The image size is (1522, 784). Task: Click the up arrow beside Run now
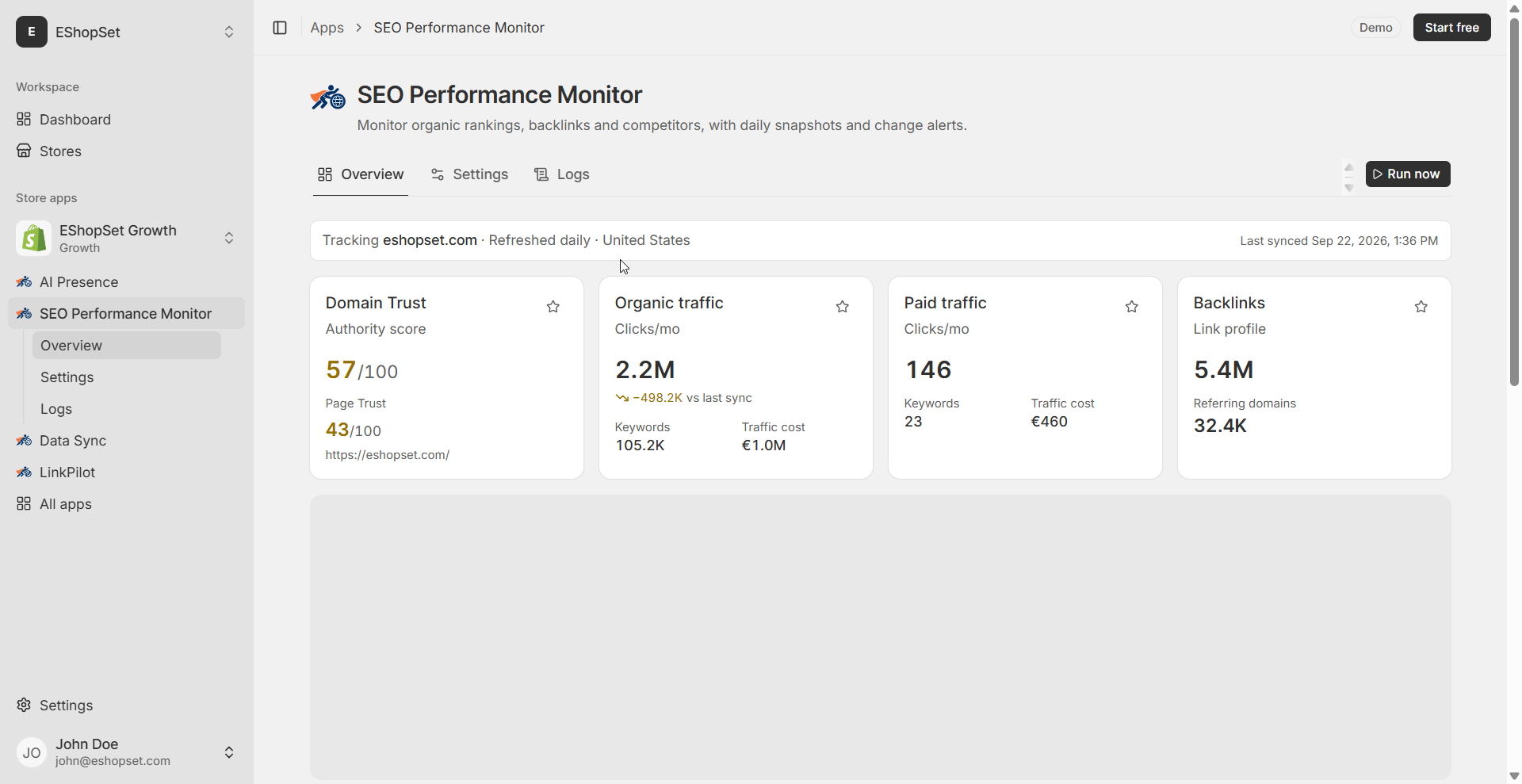click(x=1349, y=167)
